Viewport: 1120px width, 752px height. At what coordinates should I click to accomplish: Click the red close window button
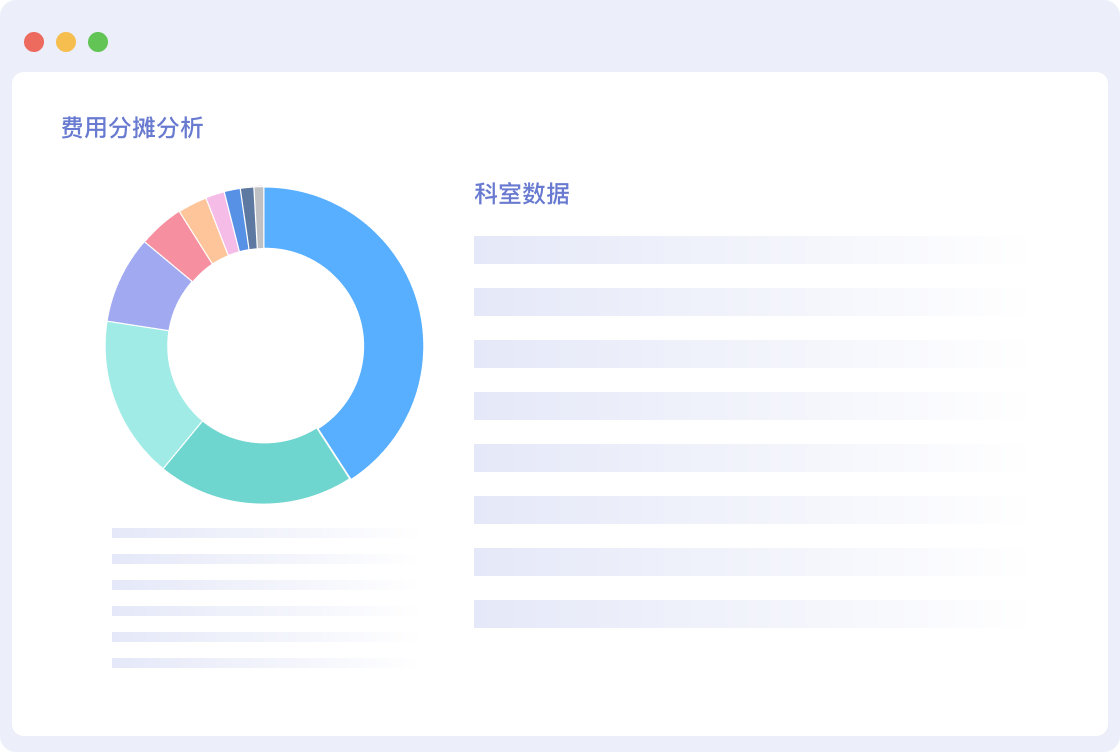pos(34,42)
